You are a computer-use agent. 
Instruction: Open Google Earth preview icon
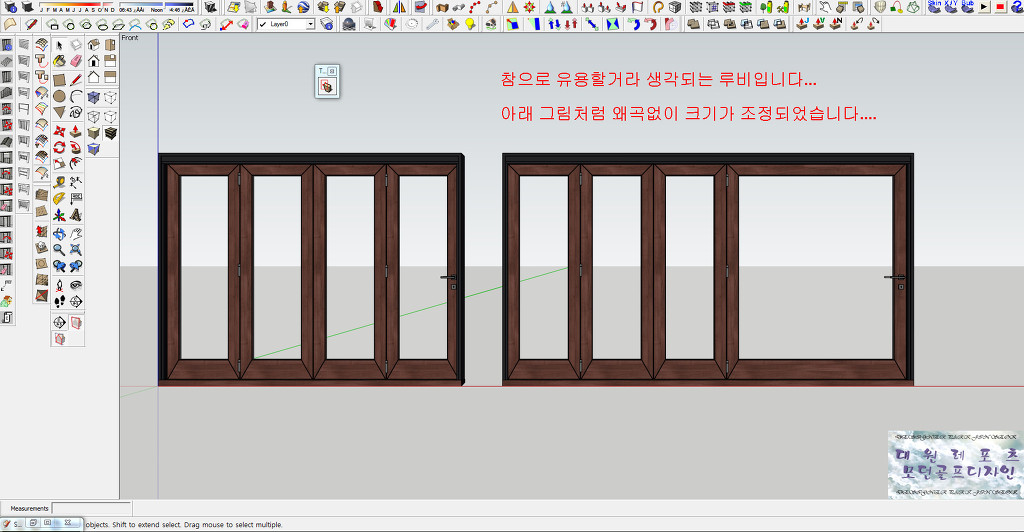coord(304,7)
